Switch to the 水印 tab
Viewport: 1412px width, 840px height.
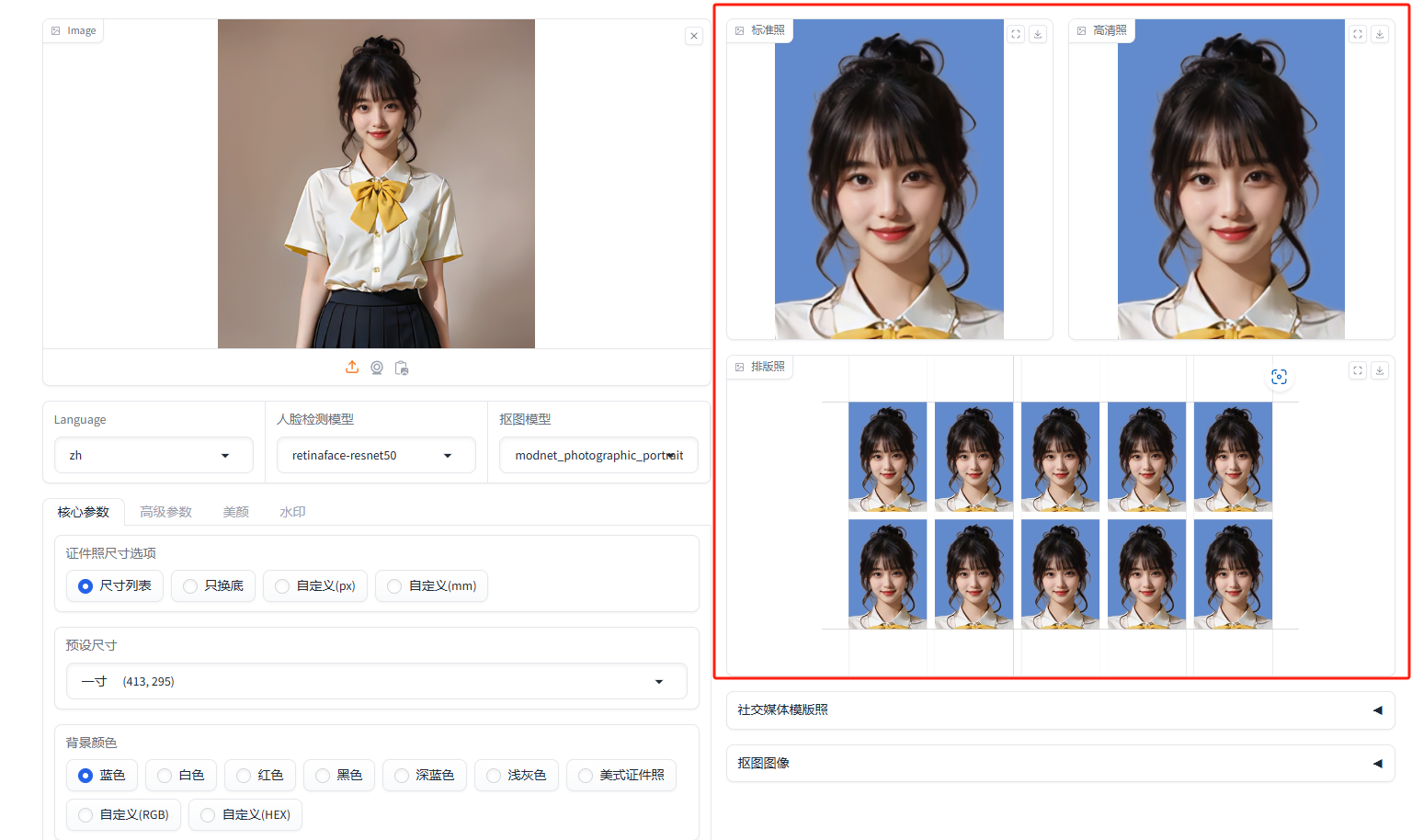292,512
